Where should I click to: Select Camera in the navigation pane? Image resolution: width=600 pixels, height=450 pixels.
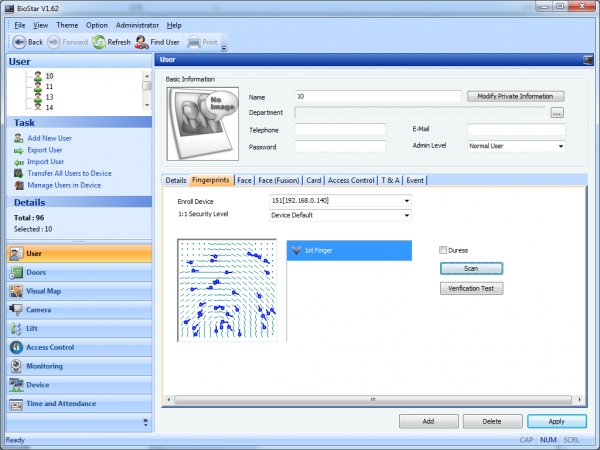40,310
